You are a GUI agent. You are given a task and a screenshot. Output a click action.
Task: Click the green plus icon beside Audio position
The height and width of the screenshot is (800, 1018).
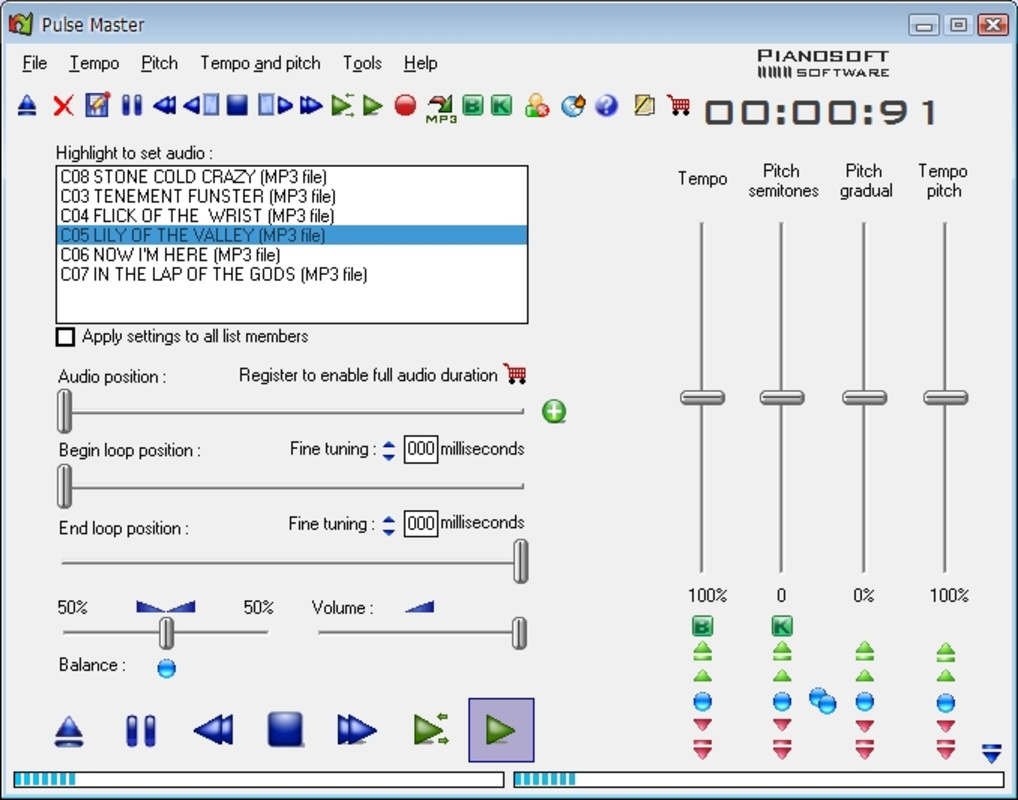[x=554, y=411]
